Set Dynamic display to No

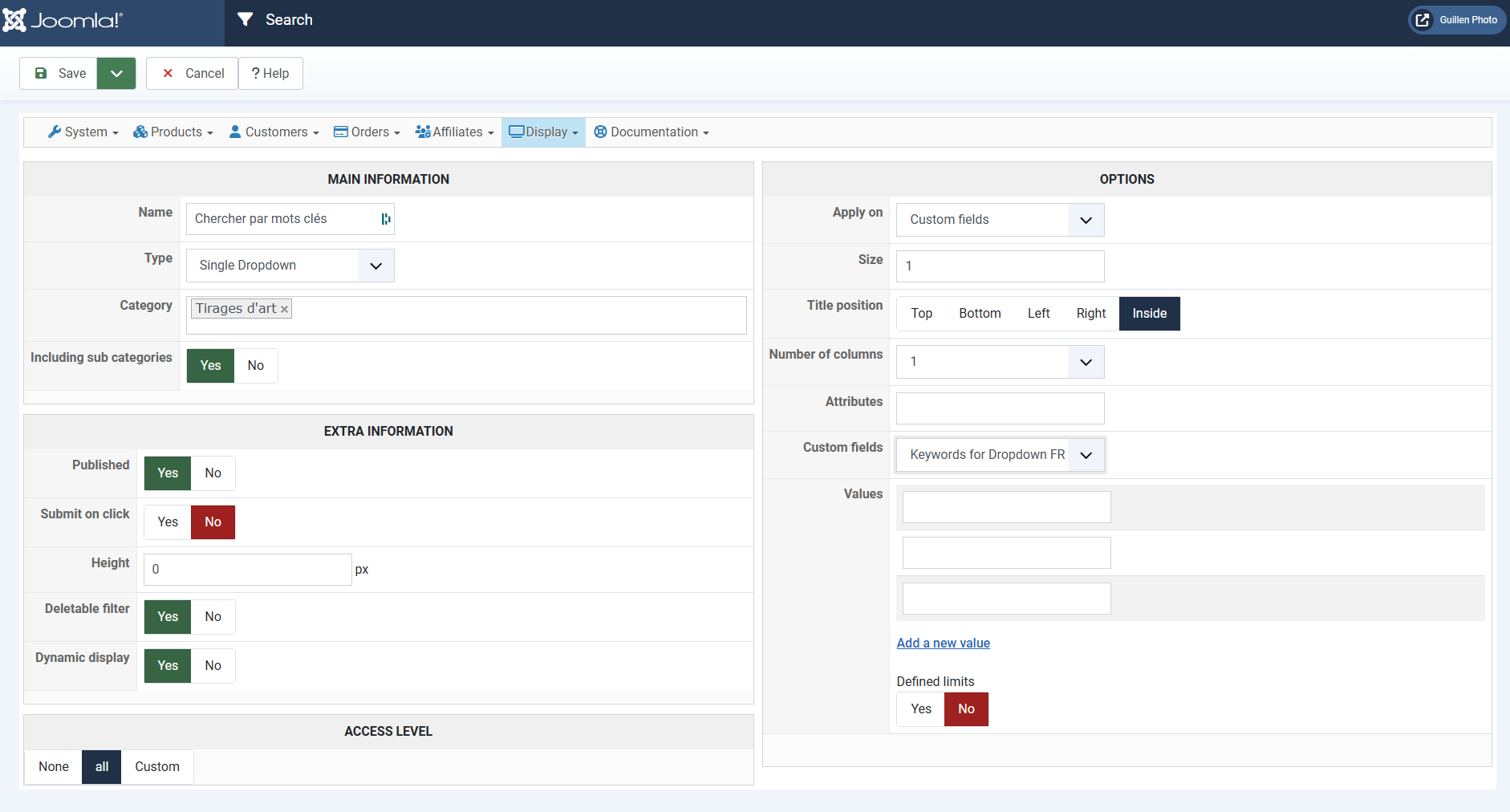[213, 666]
